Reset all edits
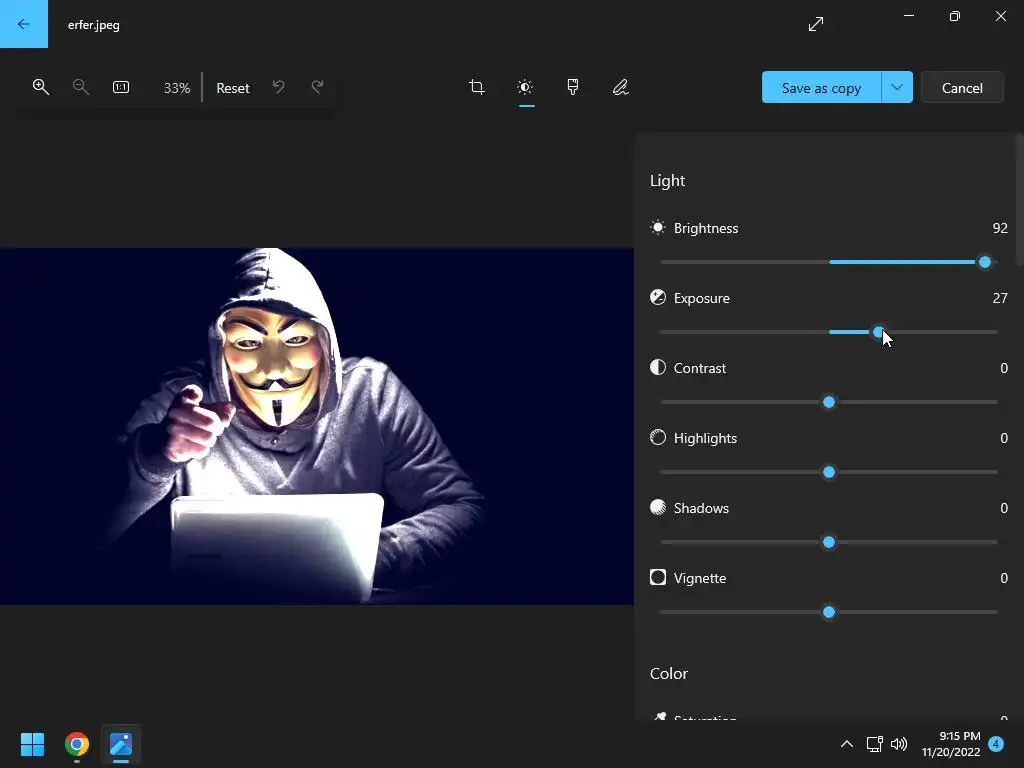 coord(232,88)
